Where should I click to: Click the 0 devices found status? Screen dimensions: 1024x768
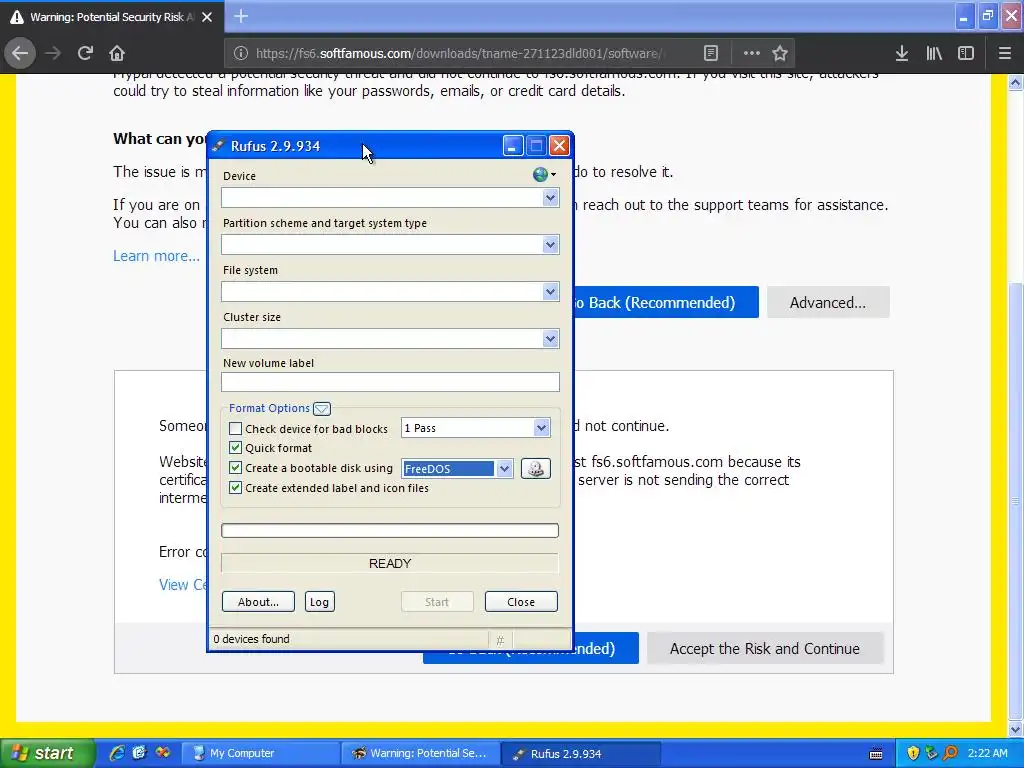pyautogui.click(x=251, y=639)
